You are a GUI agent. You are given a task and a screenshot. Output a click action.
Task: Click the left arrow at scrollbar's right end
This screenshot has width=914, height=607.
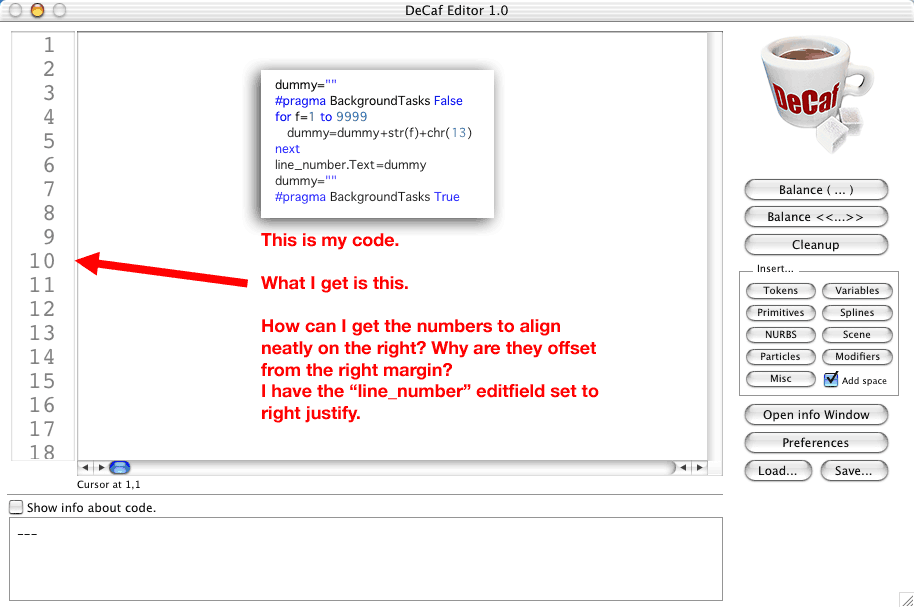(x=684, y=467)
